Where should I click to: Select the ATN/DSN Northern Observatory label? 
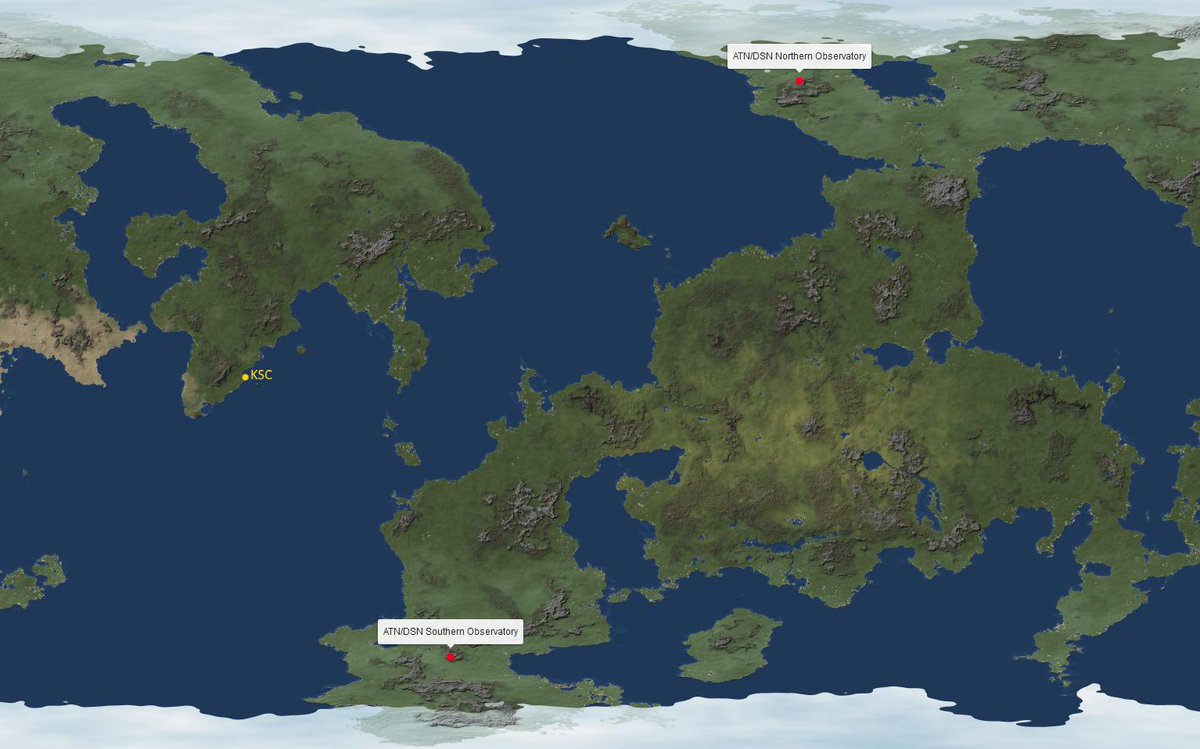[799, 56]
